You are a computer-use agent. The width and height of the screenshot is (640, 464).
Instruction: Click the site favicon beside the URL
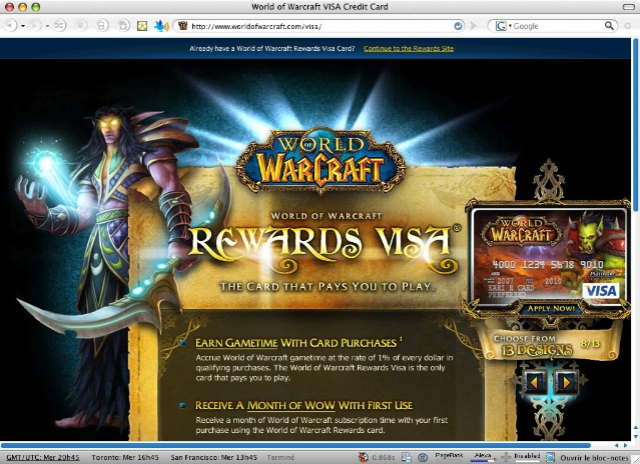pos(182,25)
